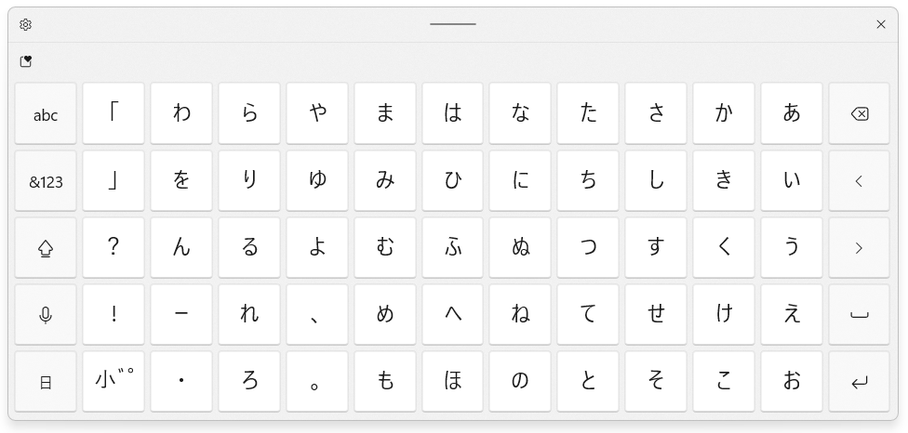
Task: Toggle the shift arrow key
Action: 45,248
